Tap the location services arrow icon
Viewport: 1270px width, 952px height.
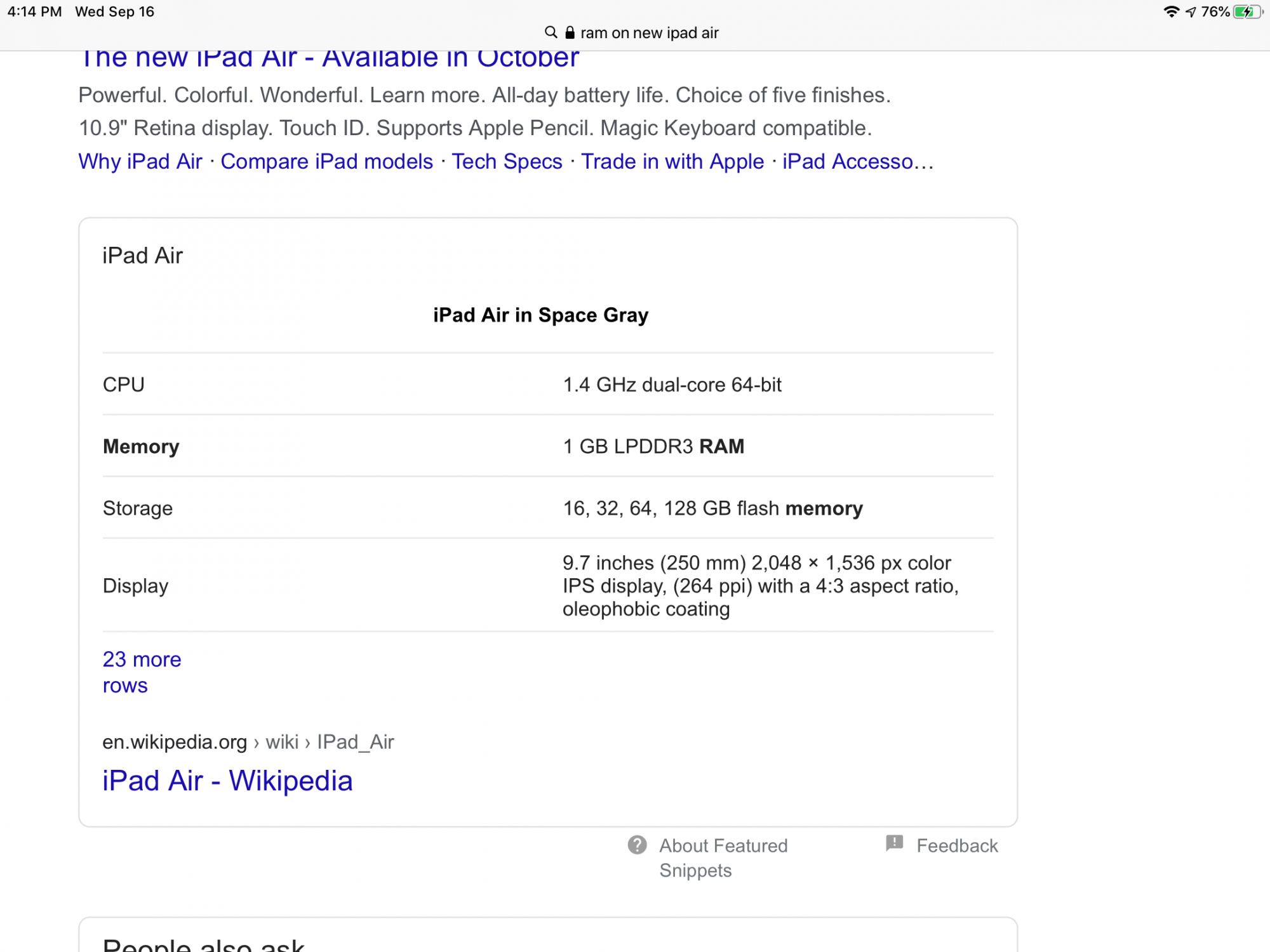tap(1191, 12)
